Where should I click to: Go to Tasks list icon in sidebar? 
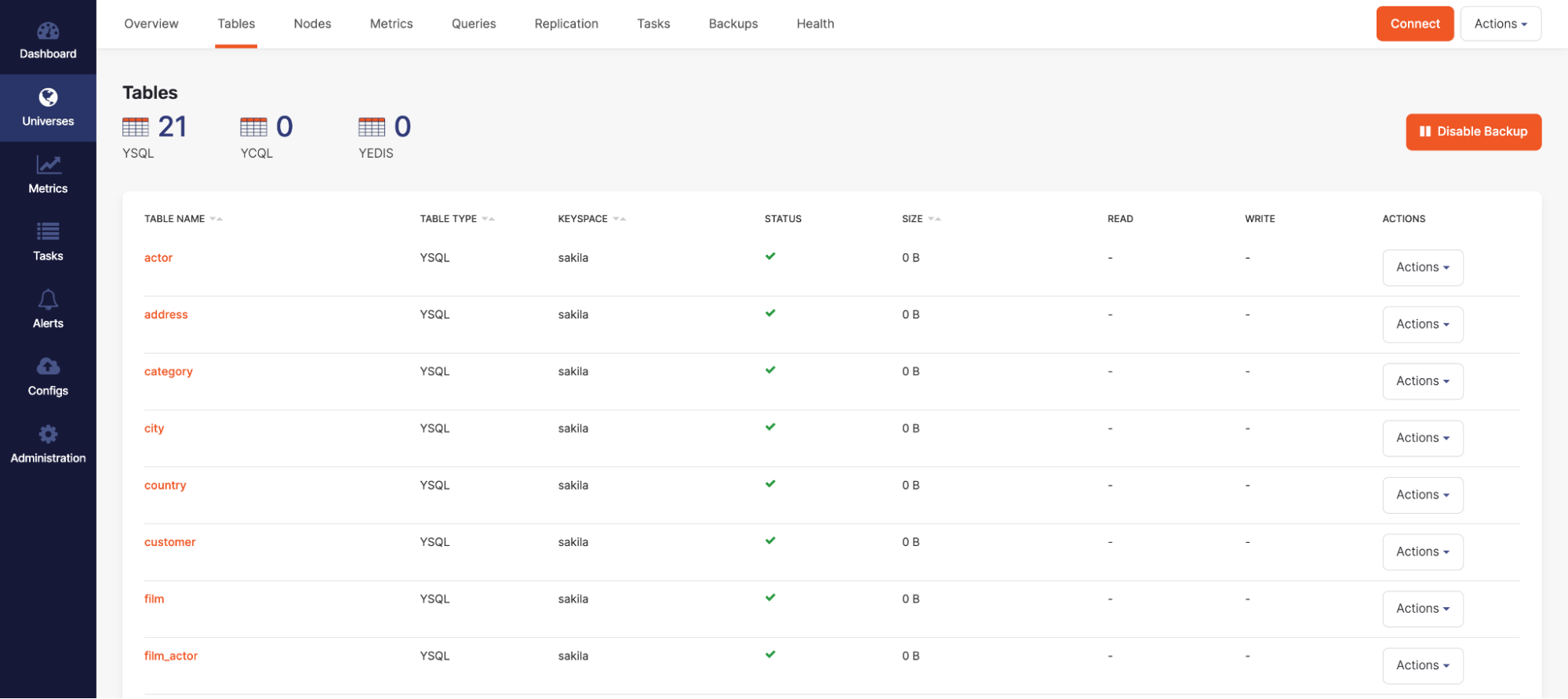coord(48,231)
